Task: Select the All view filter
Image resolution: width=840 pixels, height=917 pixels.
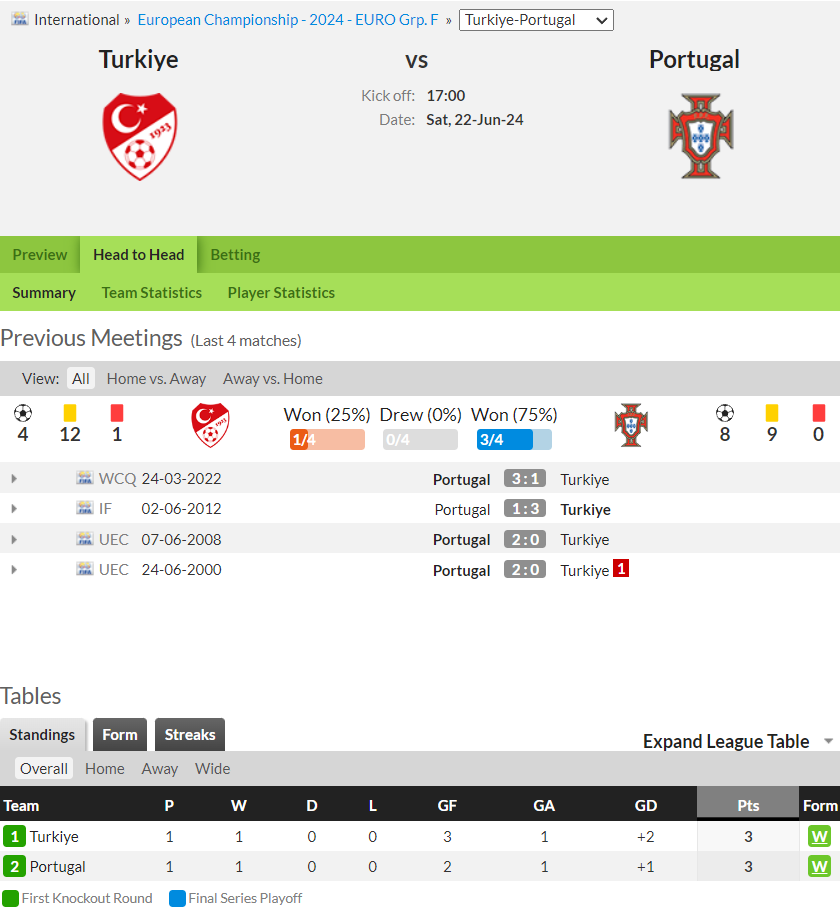Action: [81, 379]
